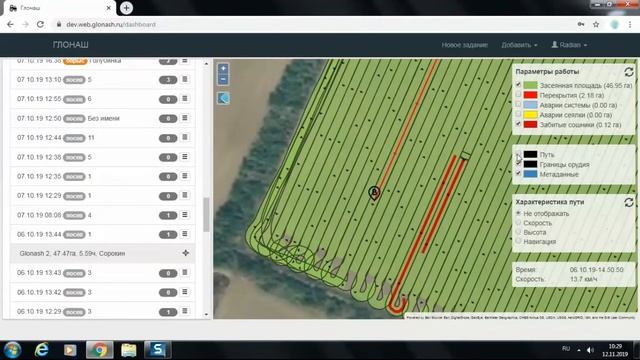640x360 pixels.
Task: Select the Не отображать radio option
Action: pyautogui.click(x=518, y=213)
